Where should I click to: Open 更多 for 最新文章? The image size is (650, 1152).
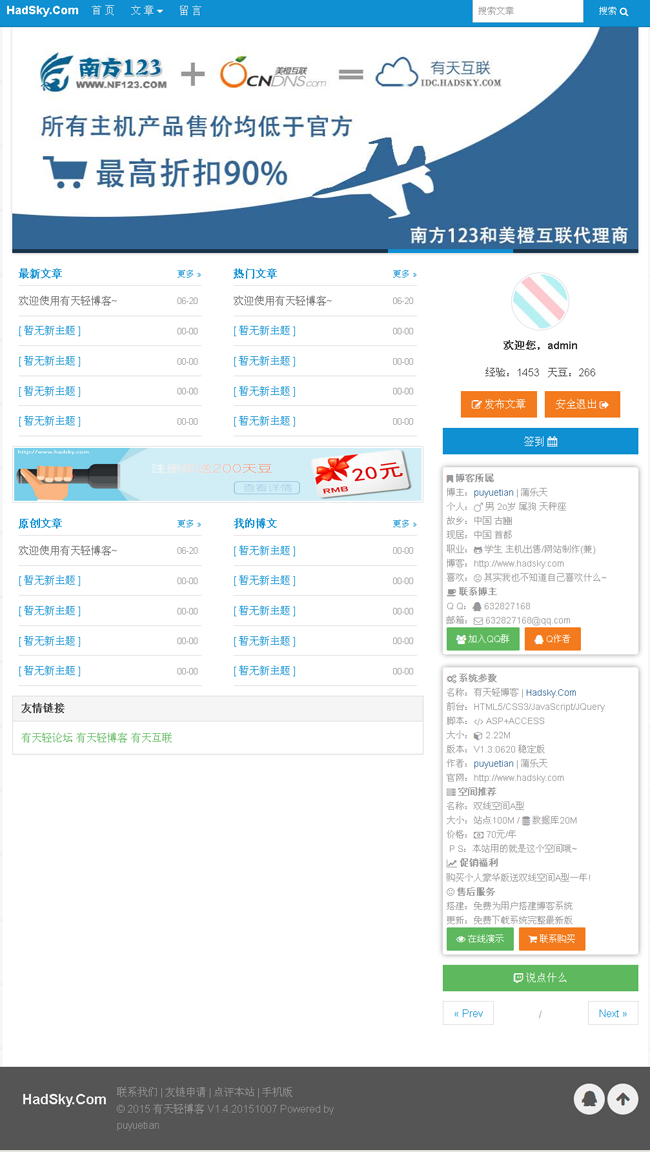(x=189, y=274)
